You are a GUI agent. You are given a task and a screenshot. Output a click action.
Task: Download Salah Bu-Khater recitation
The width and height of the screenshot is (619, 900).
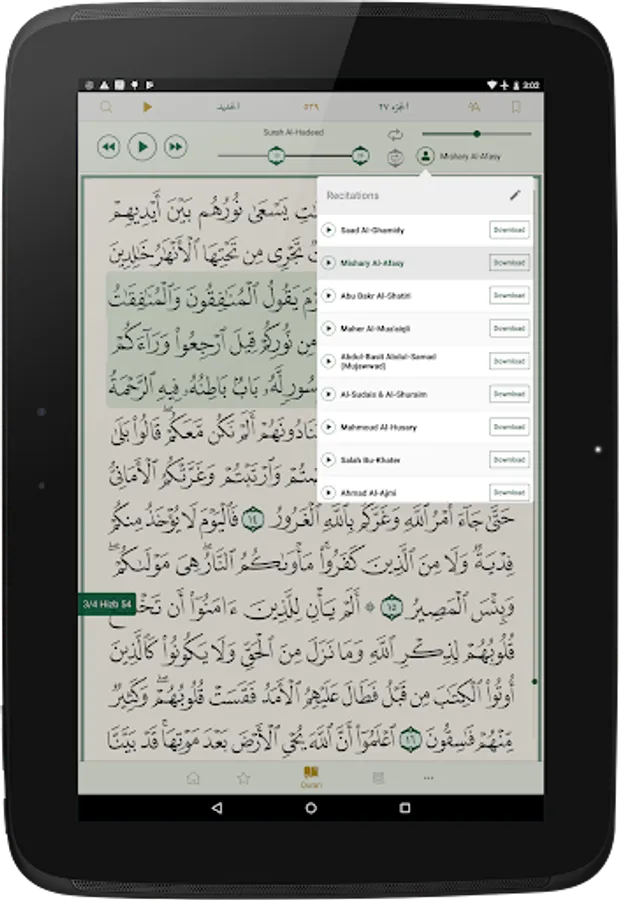(509, 460)
